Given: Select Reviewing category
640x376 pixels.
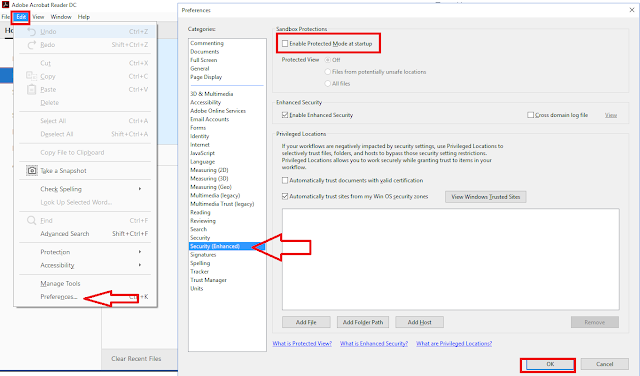Looking at the screenshot, I should coord(203,221).
